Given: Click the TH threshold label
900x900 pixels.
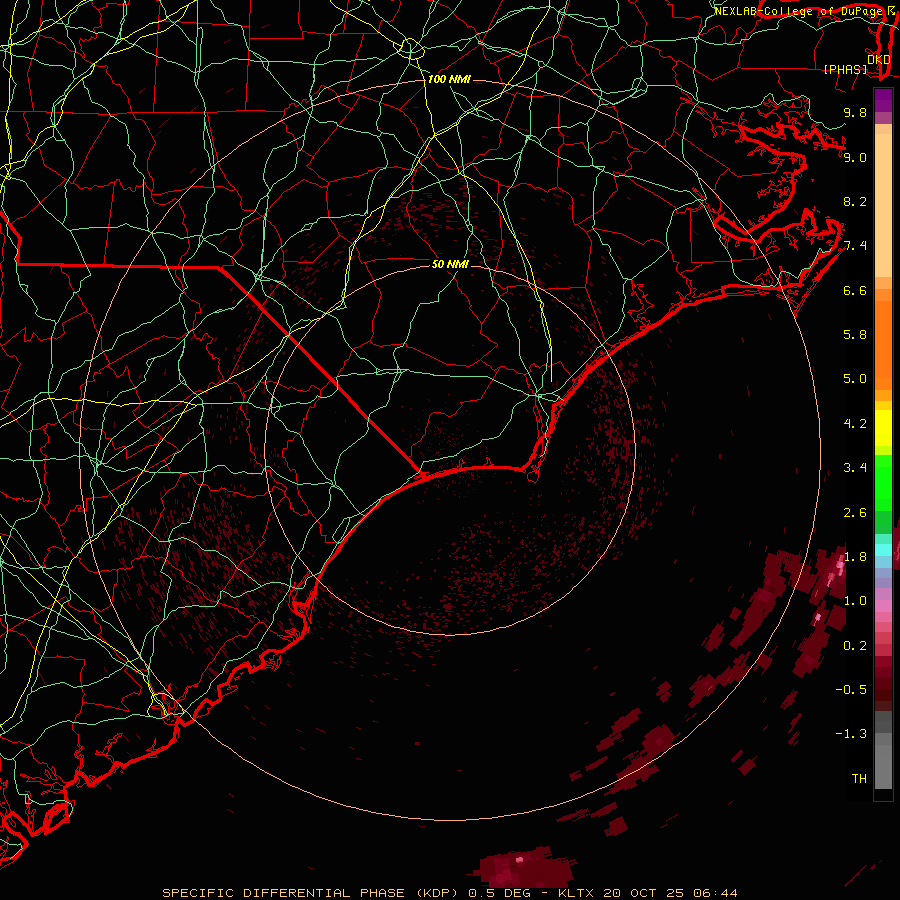Looking at the screenshot, I should click(859, 779).
